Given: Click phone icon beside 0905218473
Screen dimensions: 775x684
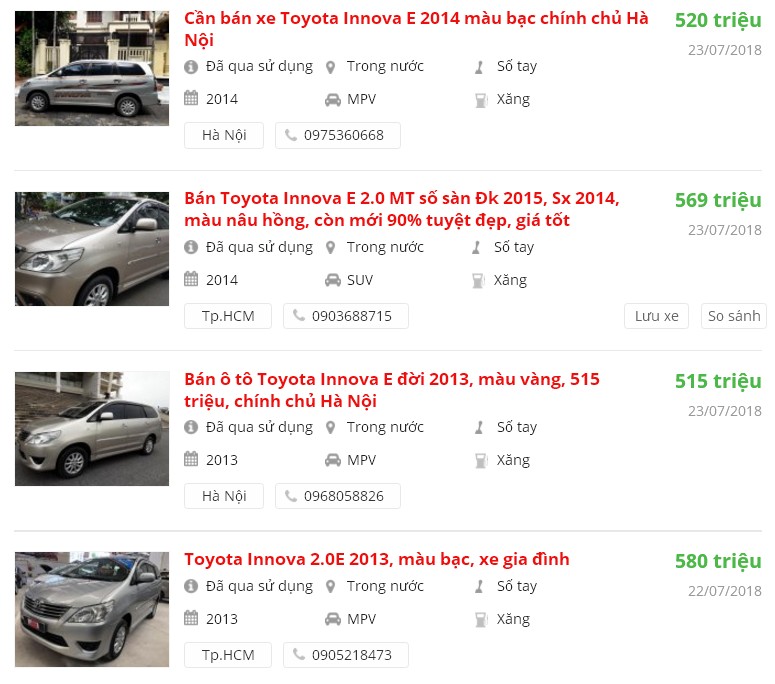Looking at the screenshot, I should [299, 655].
